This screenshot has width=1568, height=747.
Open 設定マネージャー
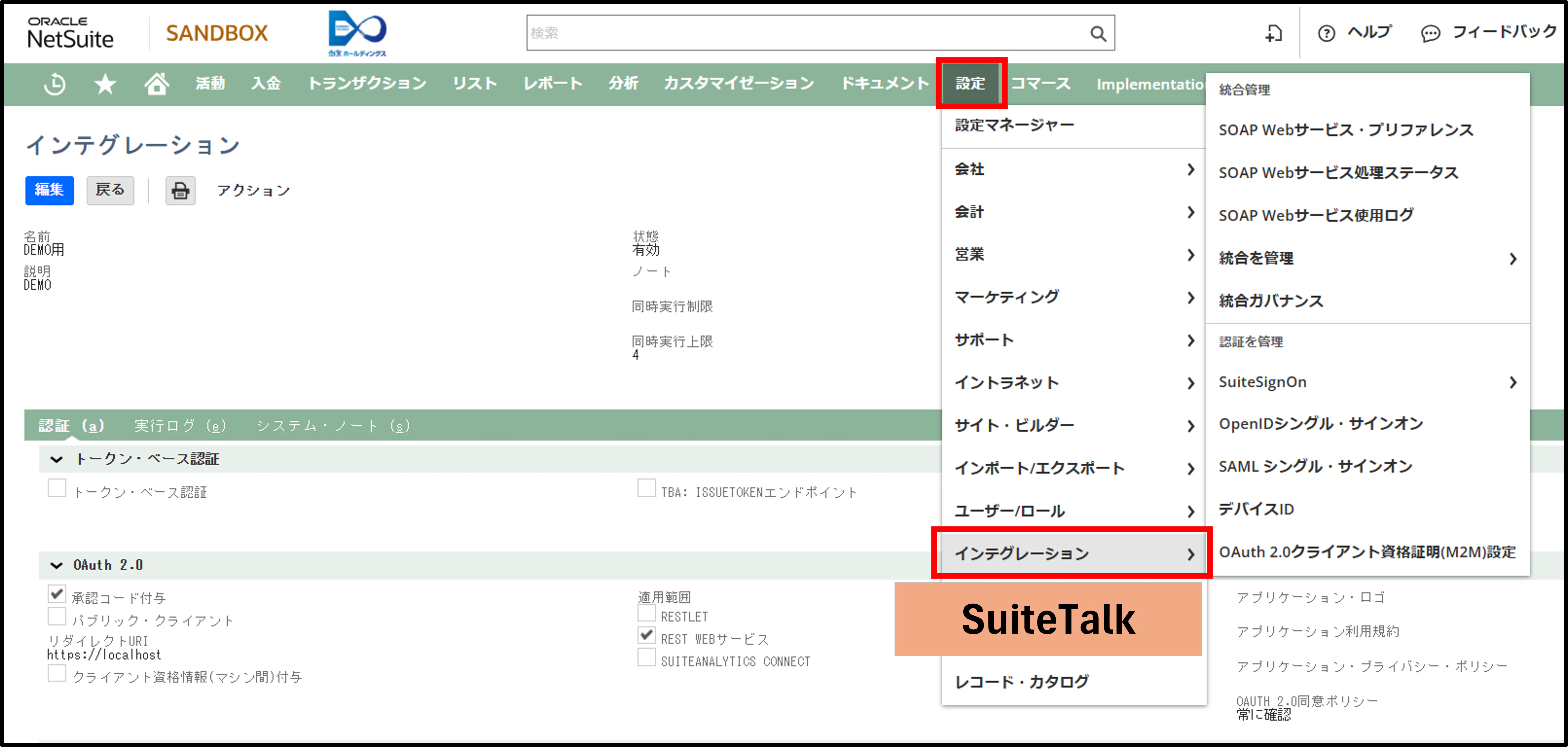1014,125
